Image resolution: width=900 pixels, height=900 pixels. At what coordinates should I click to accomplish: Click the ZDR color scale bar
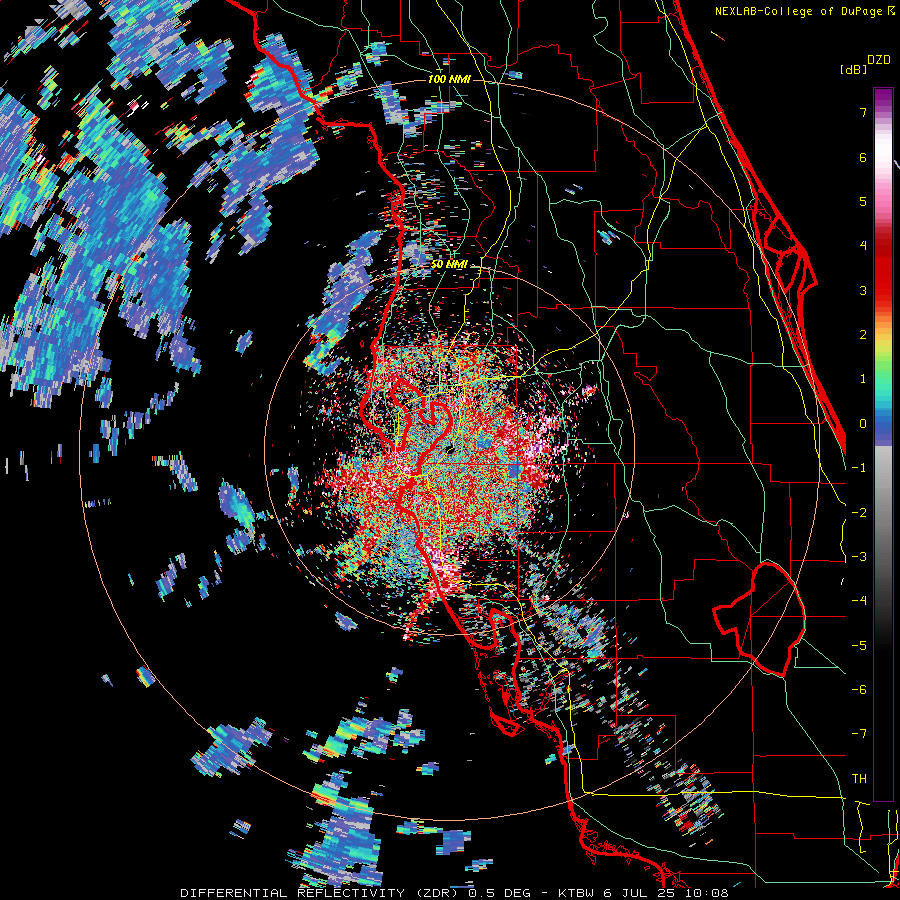(883, 444)
